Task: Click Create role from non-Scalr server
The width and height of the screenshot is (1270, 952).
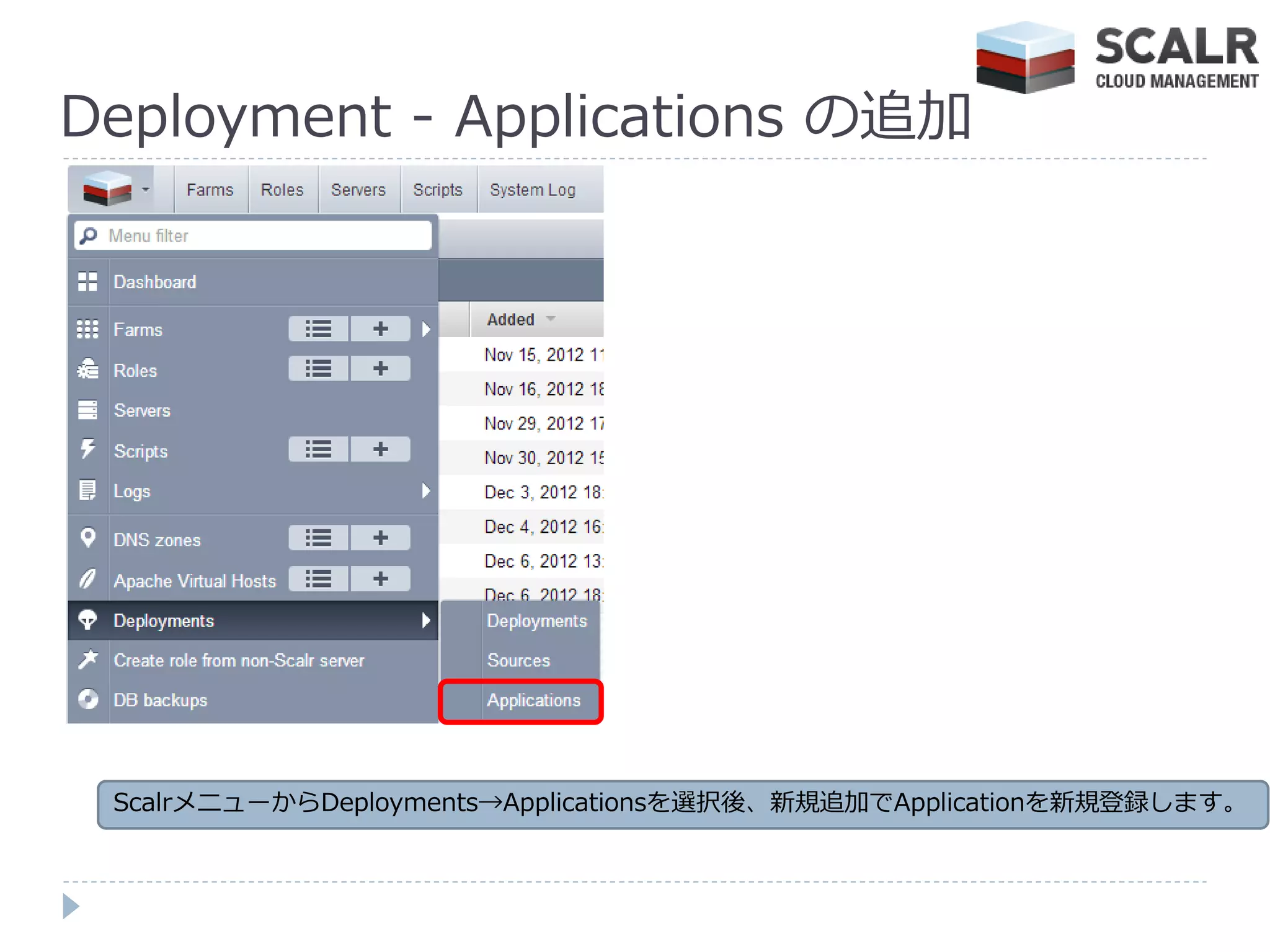Action: (239, 661)
